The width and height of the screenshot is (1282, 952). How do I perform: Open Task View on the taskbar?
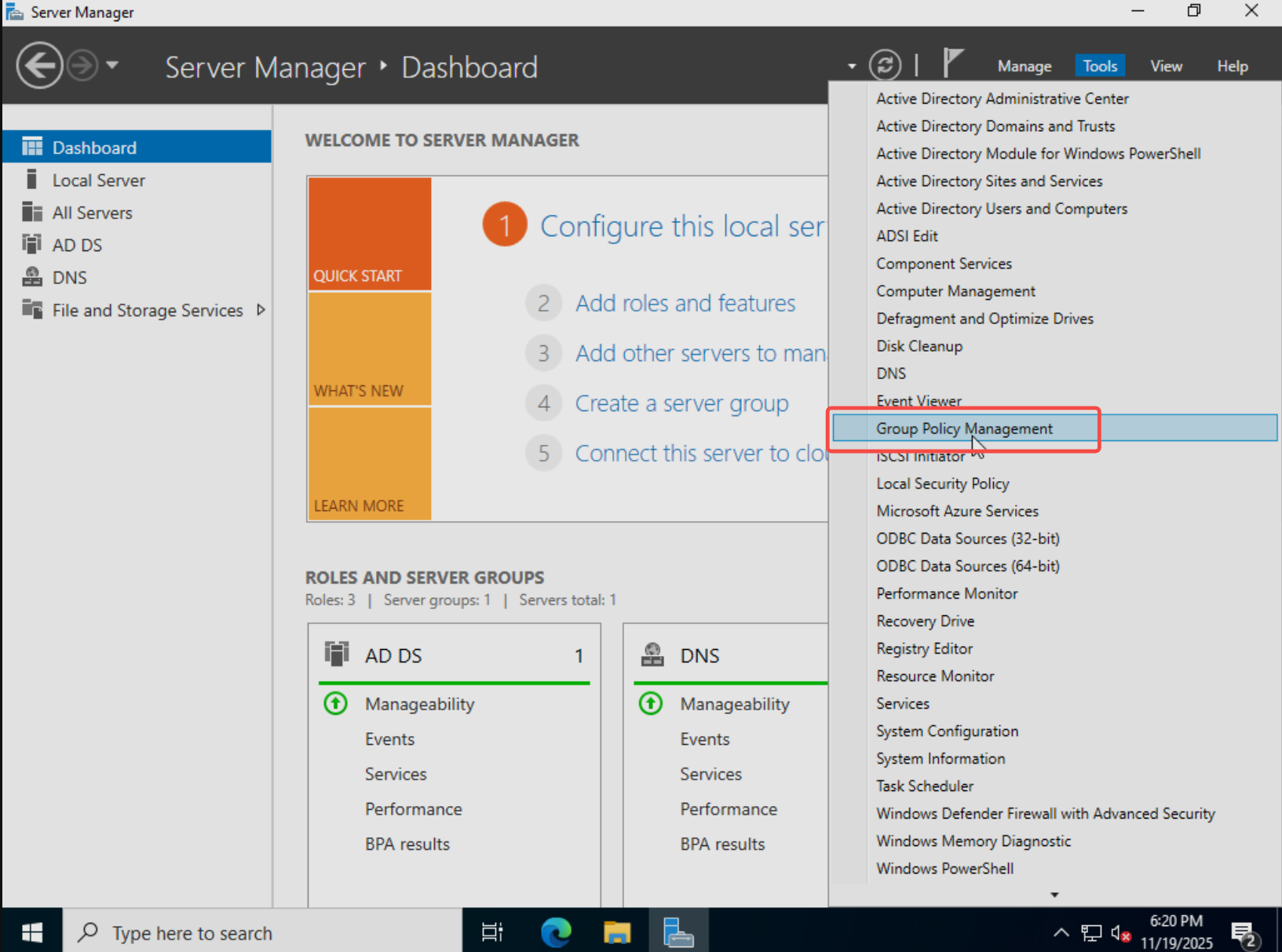pos(492,932)
